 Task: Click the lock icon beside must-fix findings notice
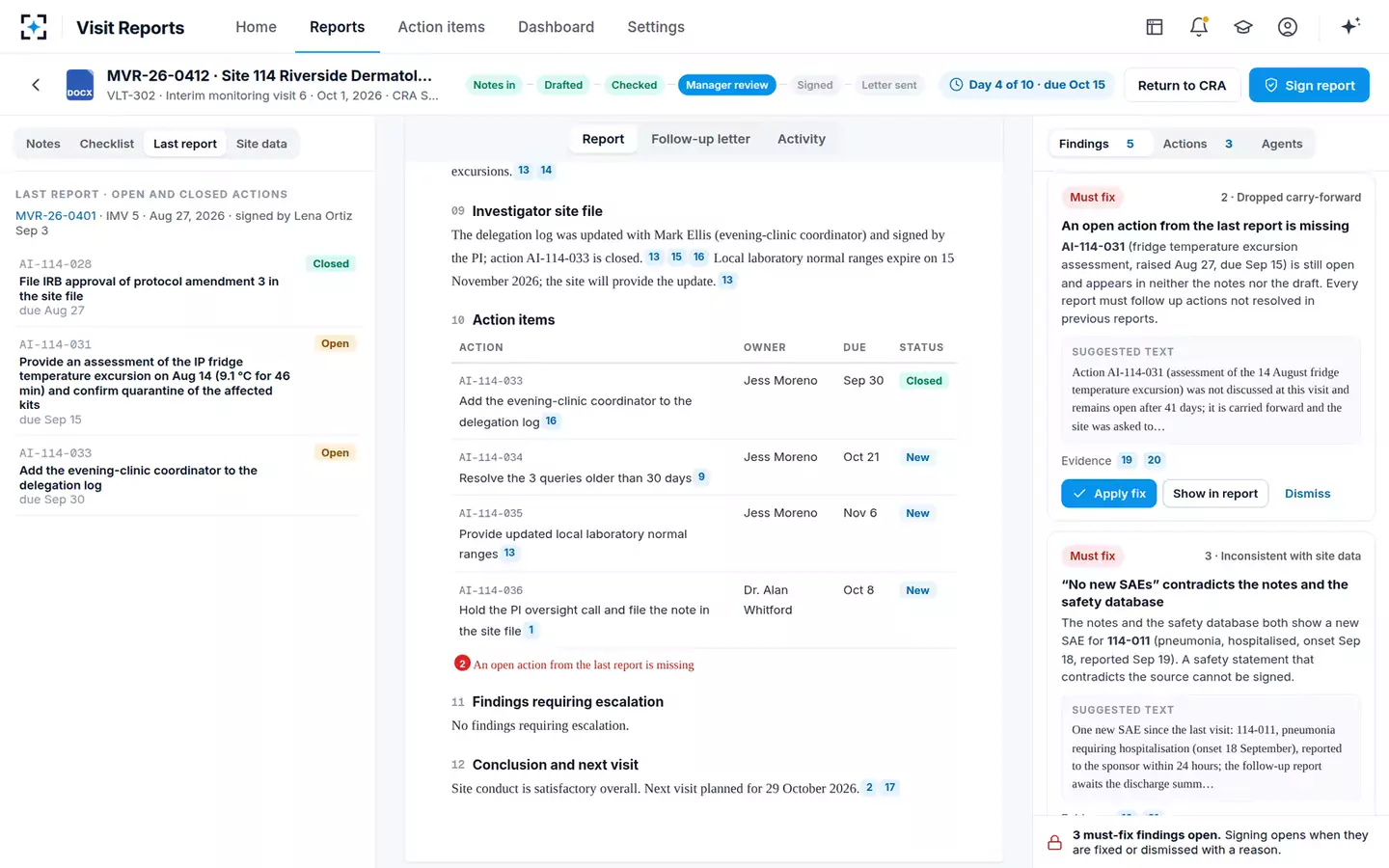(1055, 843)
